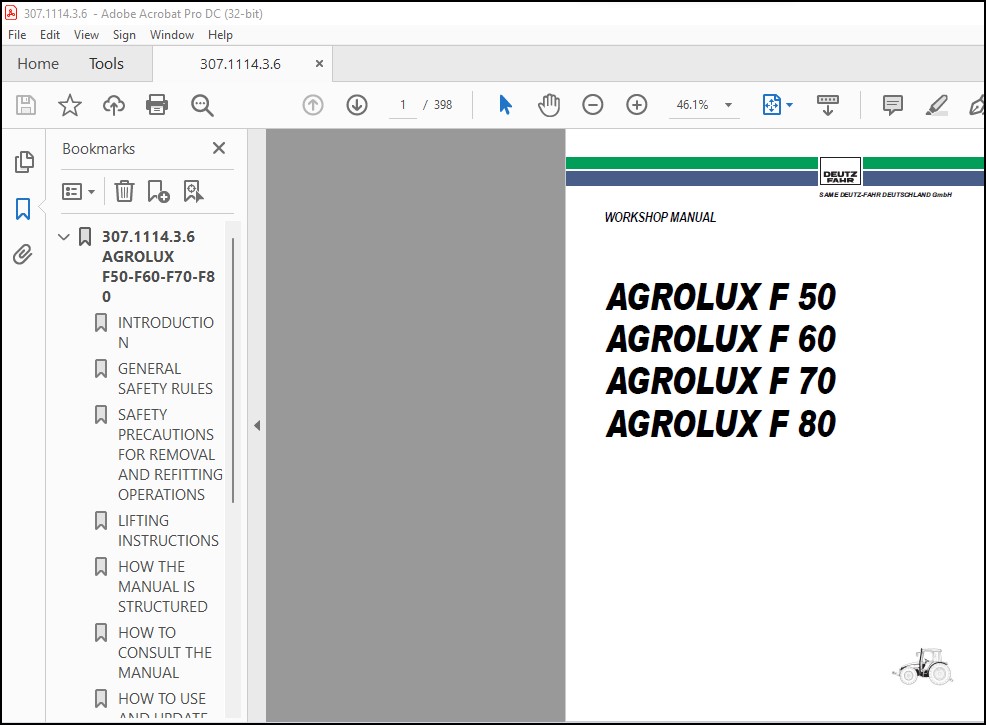
Task: Open SAFETY PRECAUTIONS FOR REMOVAL bookmark
Action: (170, 455)
